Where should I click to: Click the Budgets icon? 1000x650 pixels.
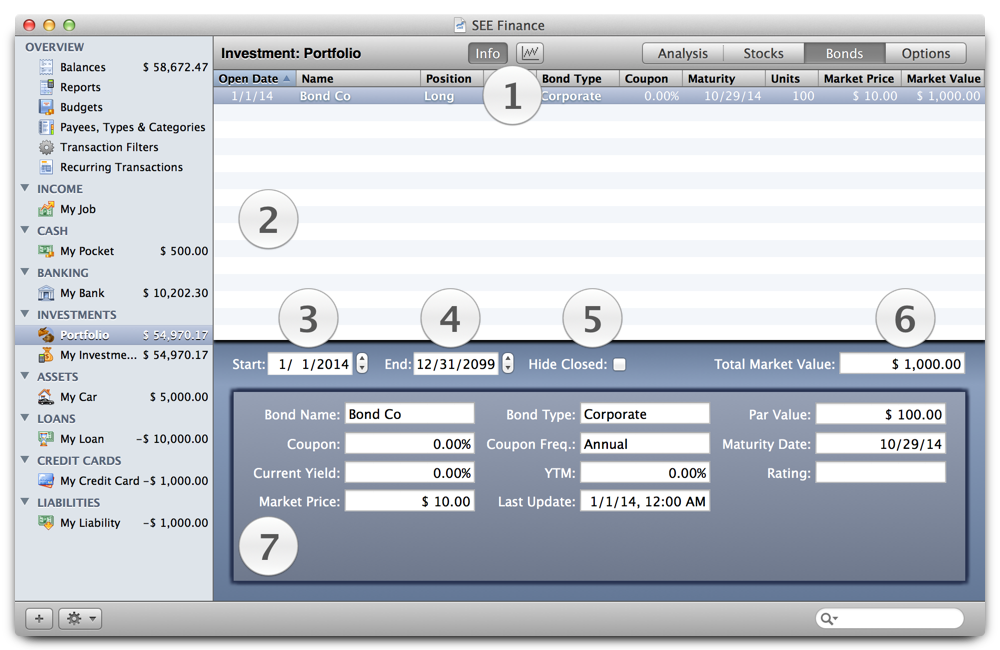coord(46,107)
